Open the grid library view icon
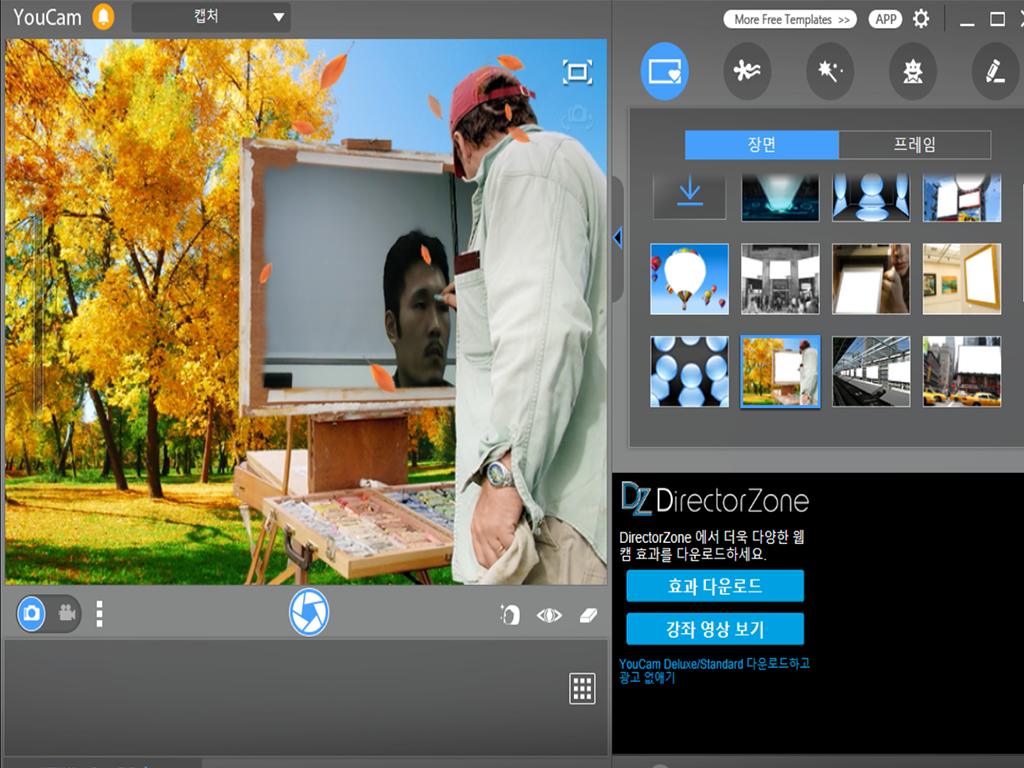This screenshot has width=1024, height=768. pos(582,688)
